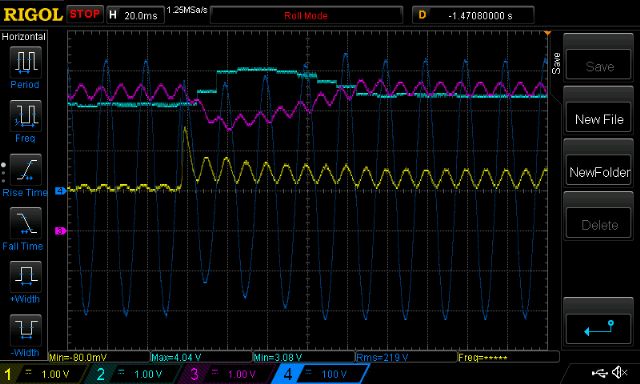Click the USB connection status icon

click(599, 372)
